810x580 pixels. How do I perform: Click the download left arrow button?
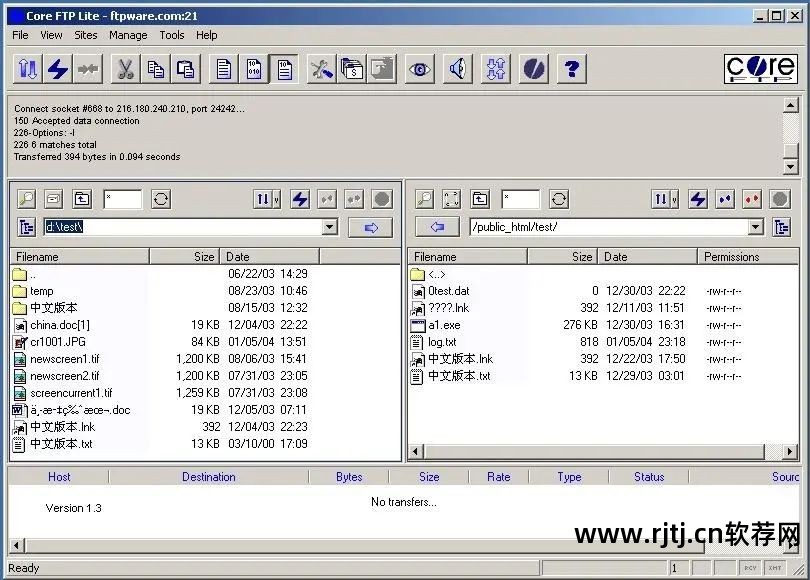point(438,227)
